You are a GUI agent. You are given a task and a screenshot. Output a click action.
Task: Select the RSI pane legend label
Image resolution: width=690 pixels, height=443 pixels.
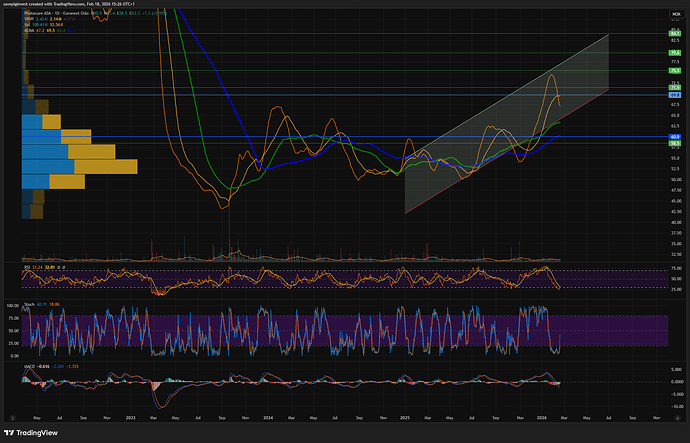pyautogui.click(x=27, y=267)
